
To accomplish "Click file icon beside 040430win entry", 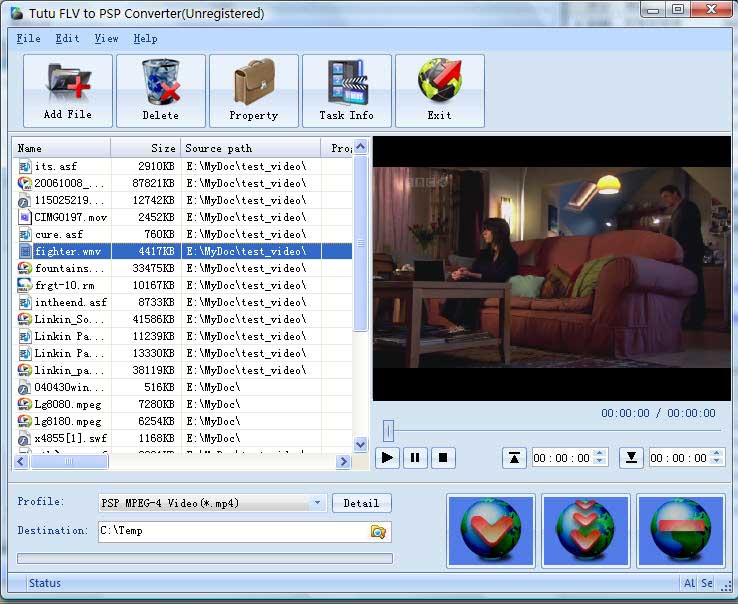I will click(x=24, y=387).
